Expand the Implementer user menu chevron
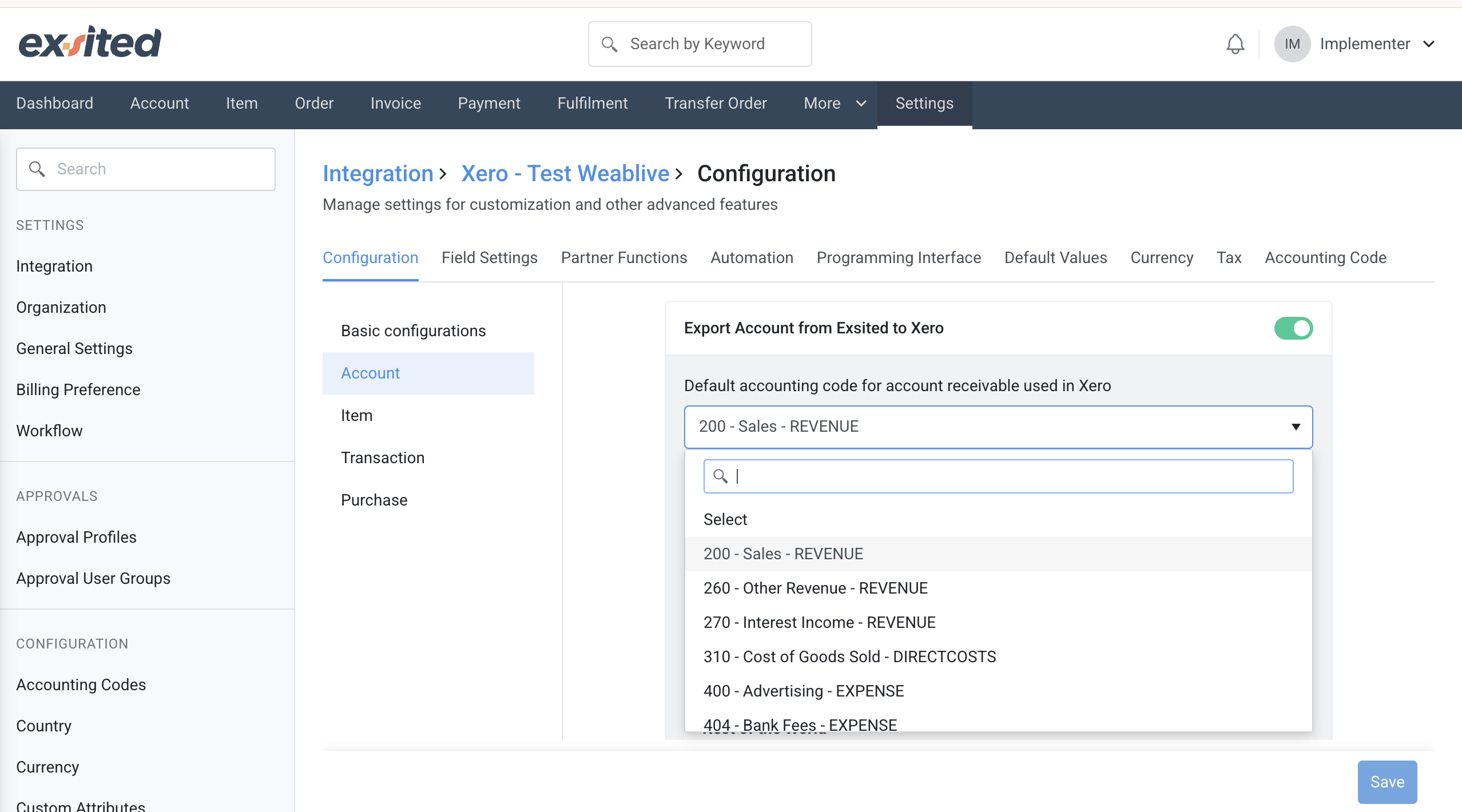 tap(1429, 44)
